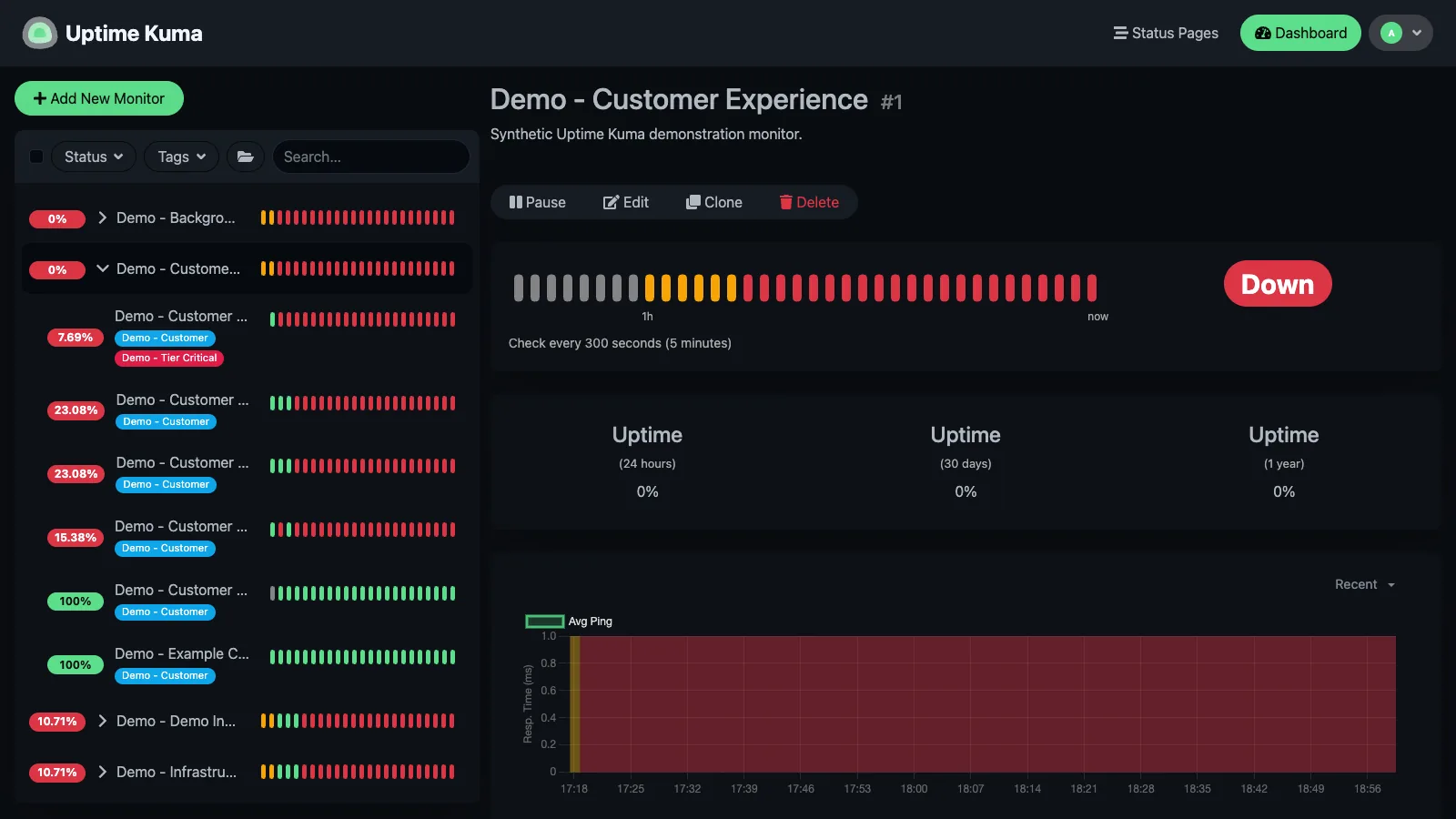1456x819 pixels.
Task: Toggle the Avg Ping legend box
Action: tap(545, 622)
